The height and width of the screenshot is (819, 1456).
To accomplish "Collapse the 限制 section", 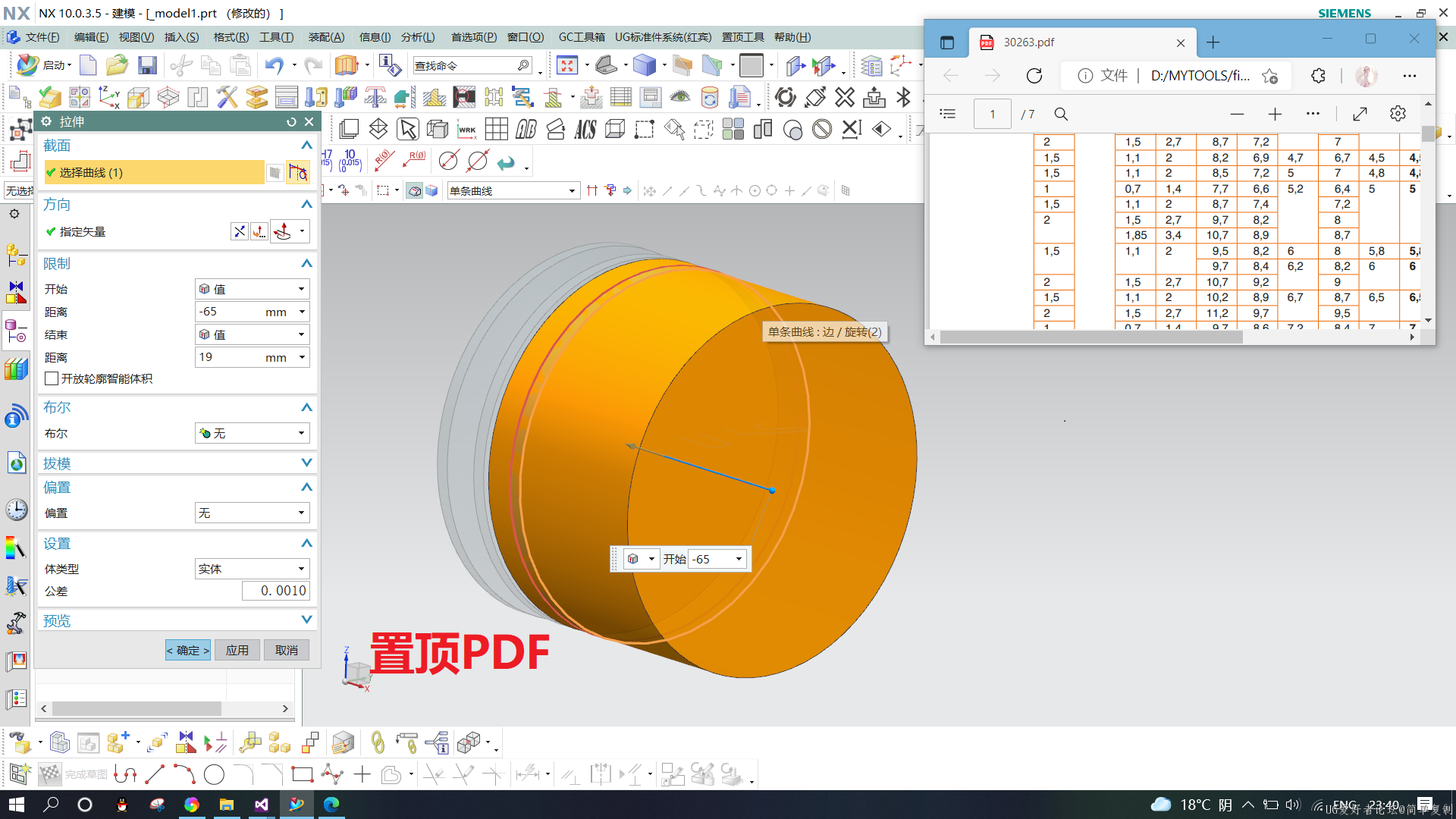I will click(x=306, y=263).
